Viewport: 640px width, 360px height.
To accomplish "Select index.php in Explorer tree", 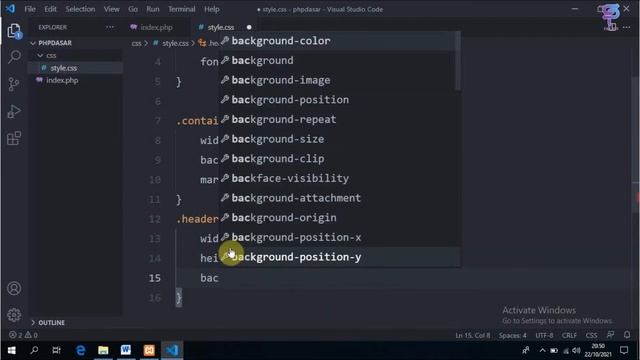I will tap(76, 80).
